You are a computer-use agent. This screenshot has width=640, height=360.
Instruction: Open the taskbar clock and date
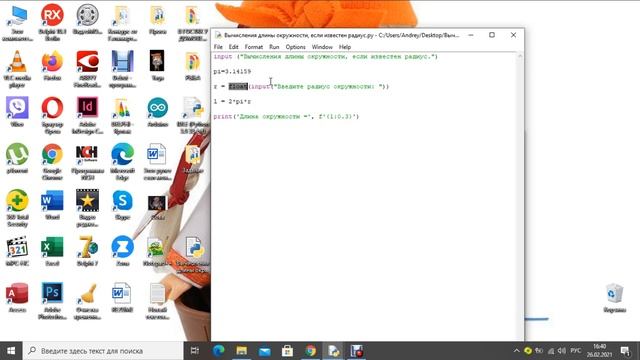point(599,351)
